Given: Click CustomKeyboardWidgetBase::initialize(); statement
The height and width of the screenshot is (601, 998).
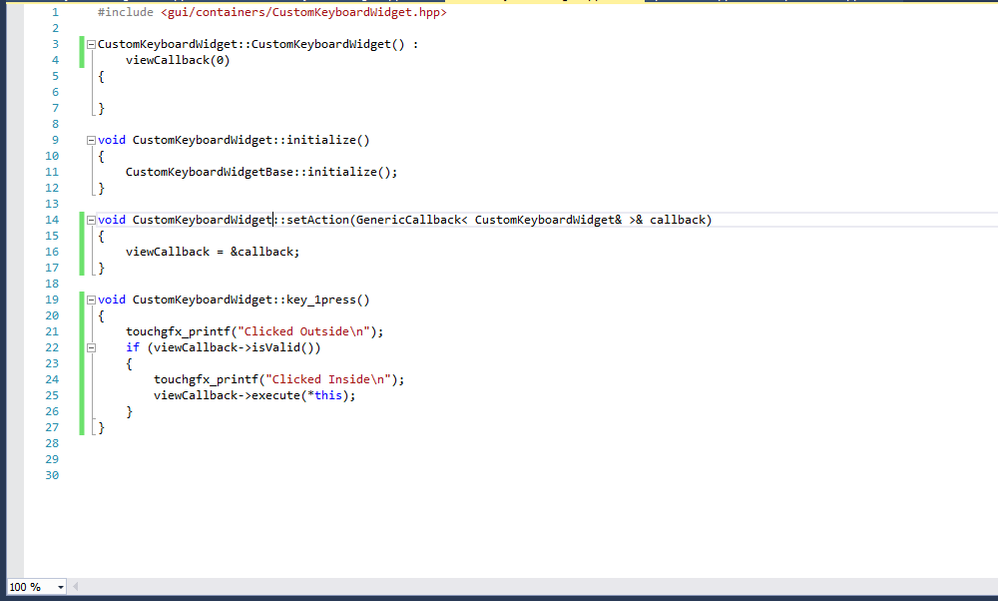Looking at the screenshot, I should click(261, 172).
